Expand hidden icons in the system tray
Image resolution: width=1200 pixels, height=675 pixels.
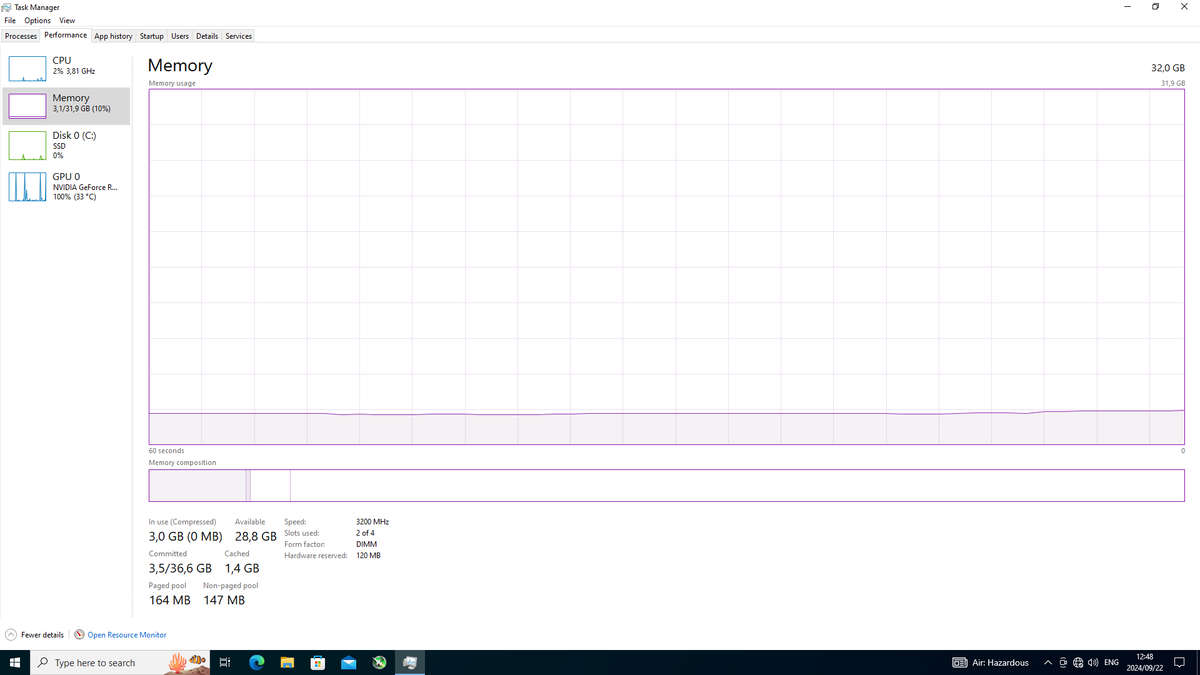point(1047,662)
